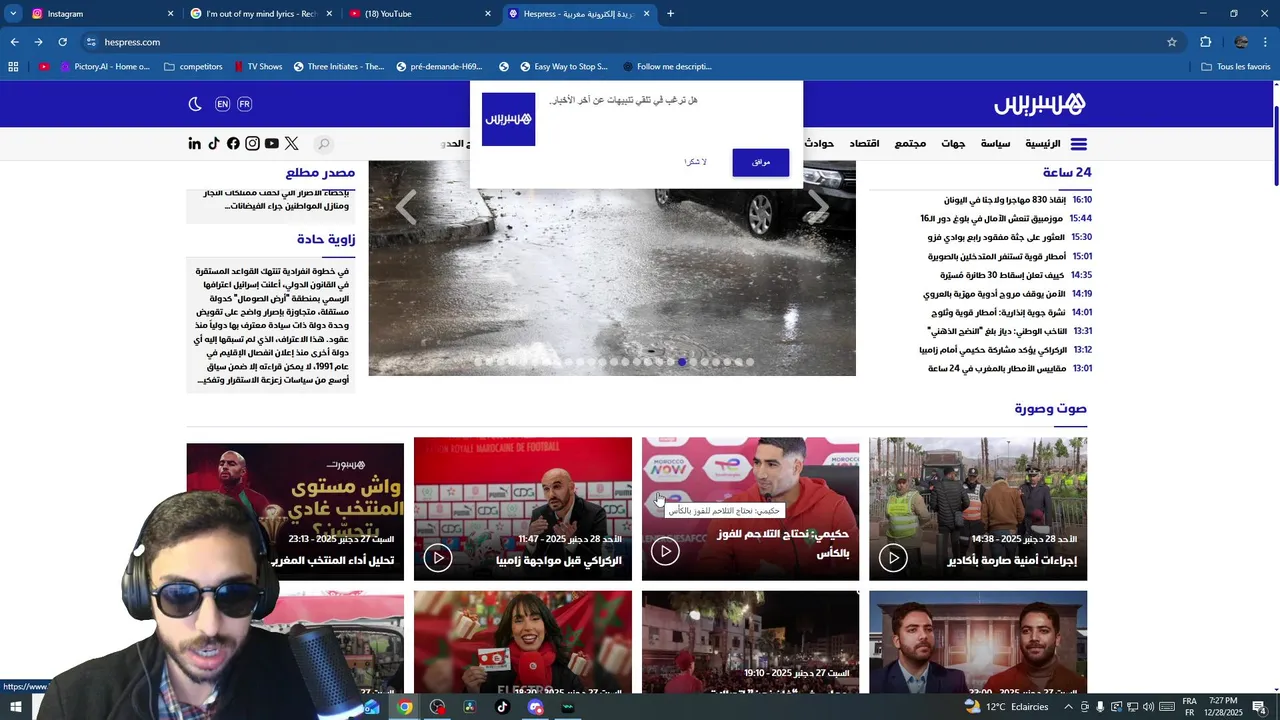Open Hespress Facebook page icon
Screen dimensions: 1280x720
tap(233, 144)
